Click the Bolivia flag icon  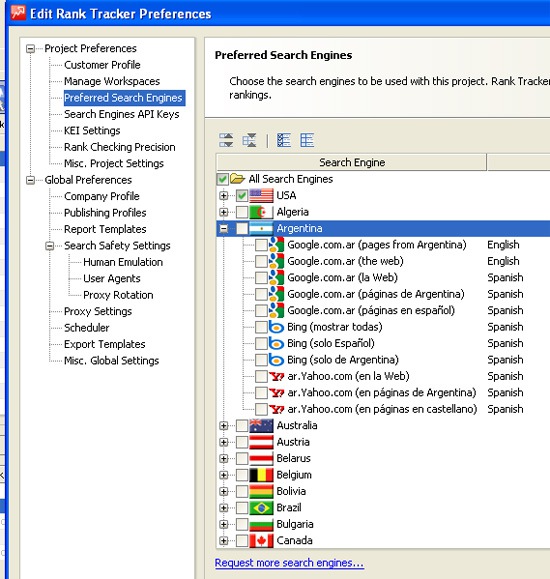click(261, 491)
